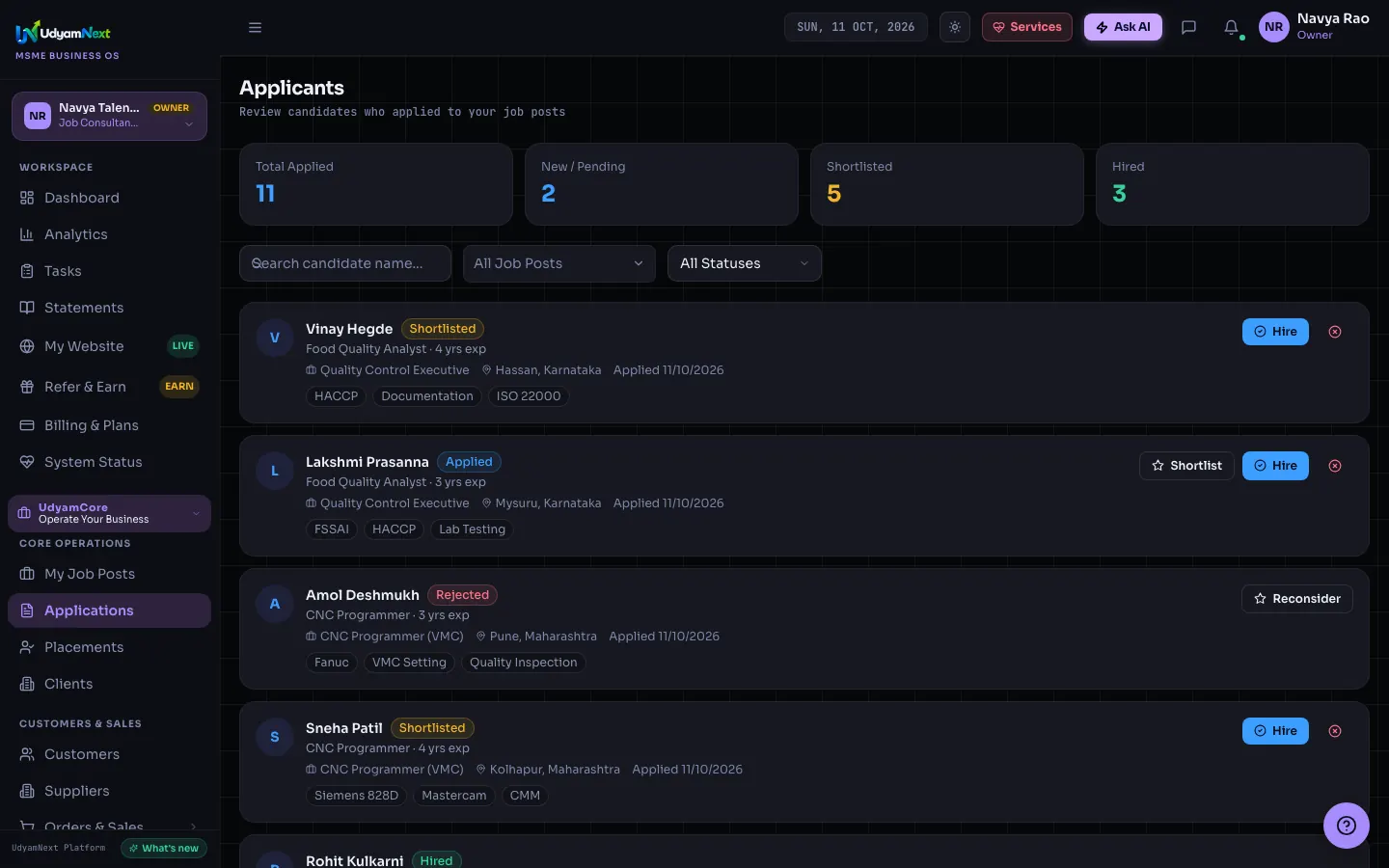Toggle the light/dark theme sun icon
This screenshot has height=868, width=1389.
[x=955, y=27]
